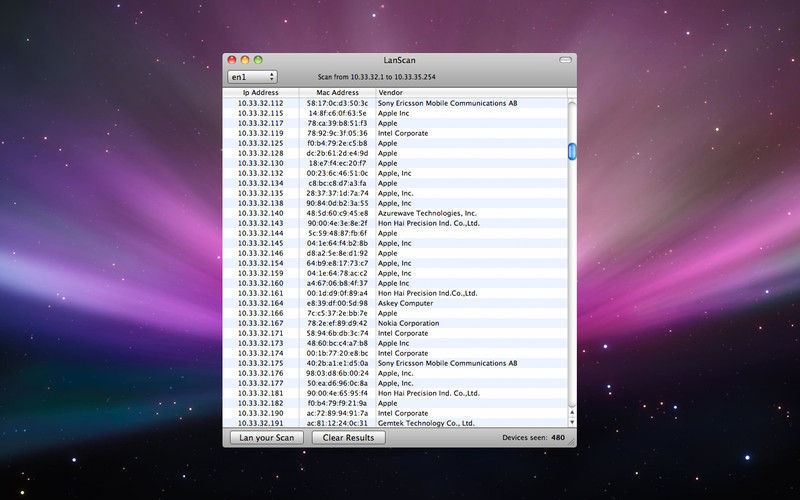
Task: Click the green zoom window button
Action: pos(258,60)
